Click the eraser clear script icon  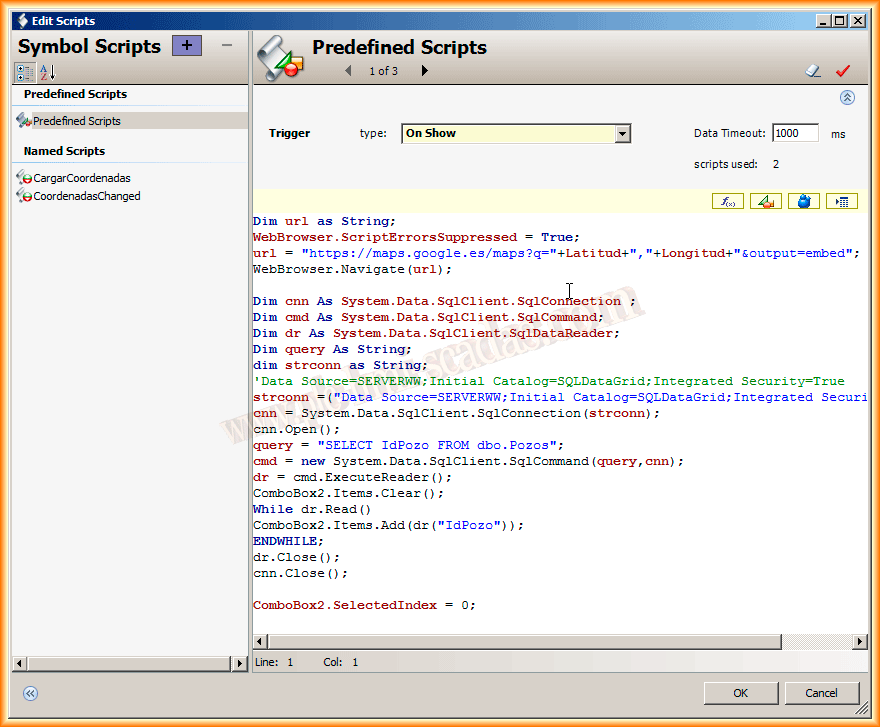[813, 71]
